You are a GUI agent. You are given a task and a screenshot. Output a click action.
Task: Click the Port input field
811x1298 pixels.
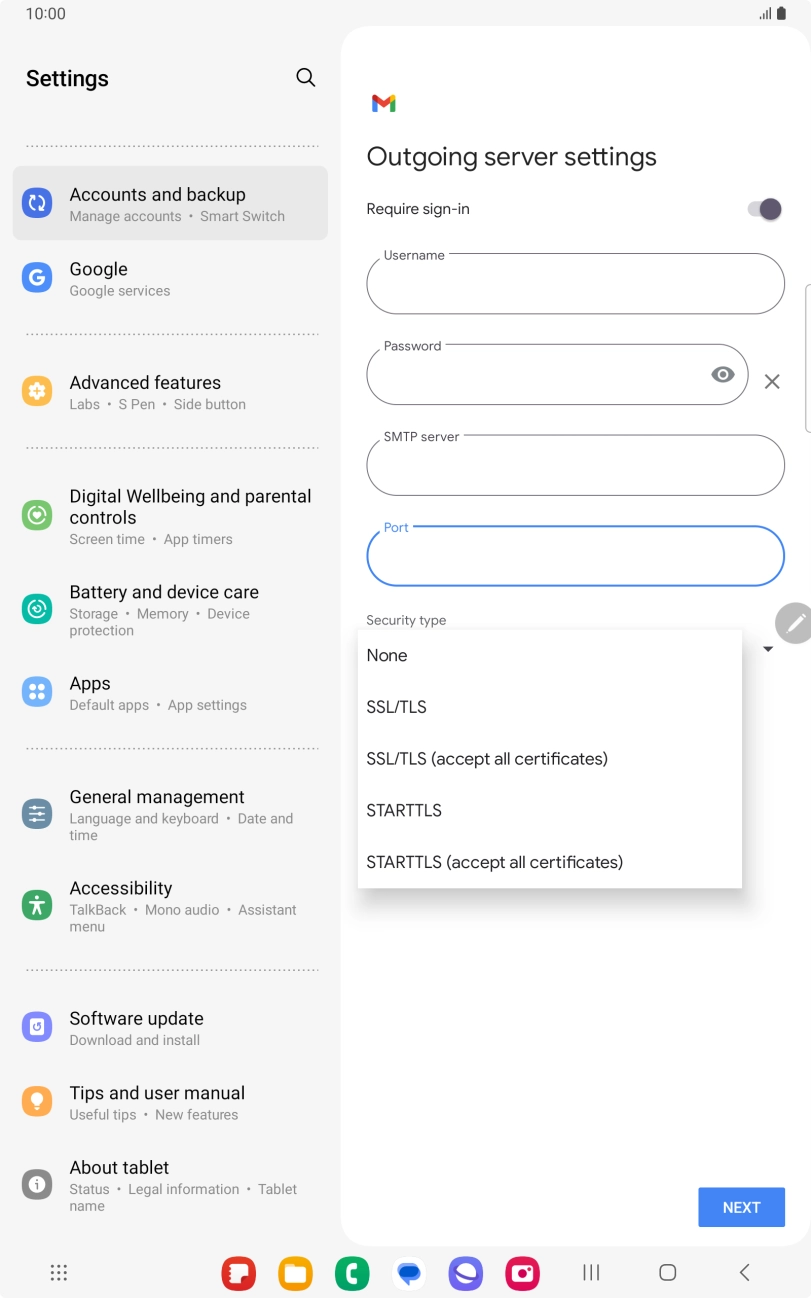(575, 555)
